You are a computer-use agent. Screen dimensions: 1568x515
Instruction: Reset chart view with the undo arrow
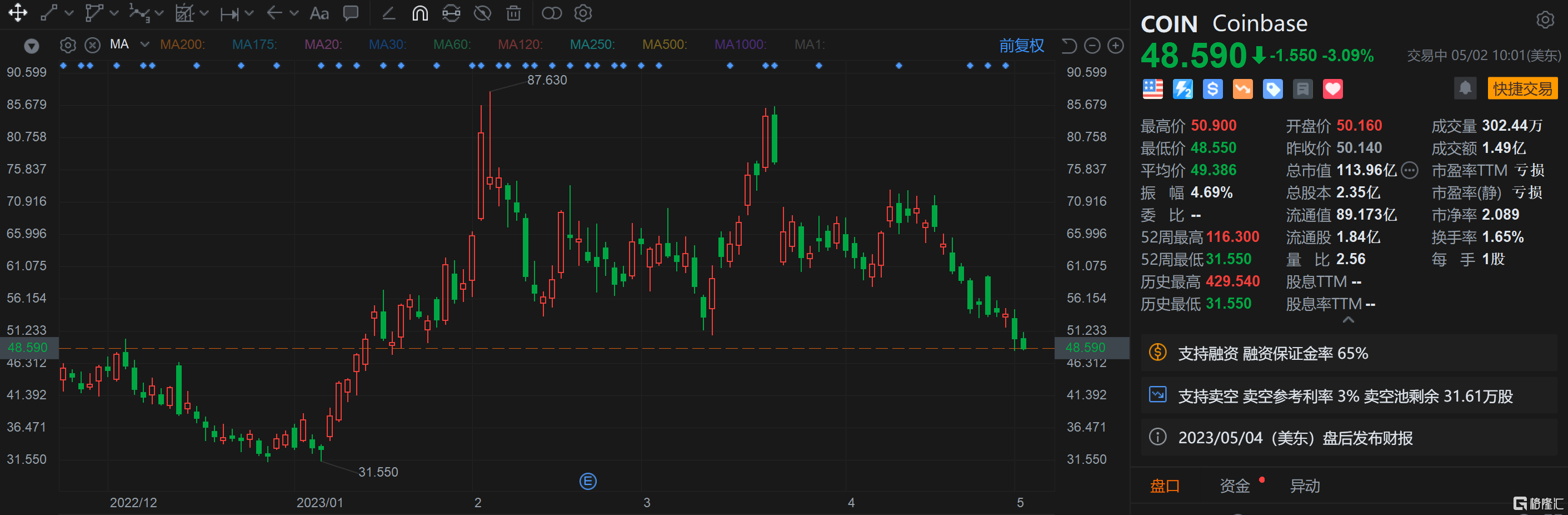[x=1069, y=46]
